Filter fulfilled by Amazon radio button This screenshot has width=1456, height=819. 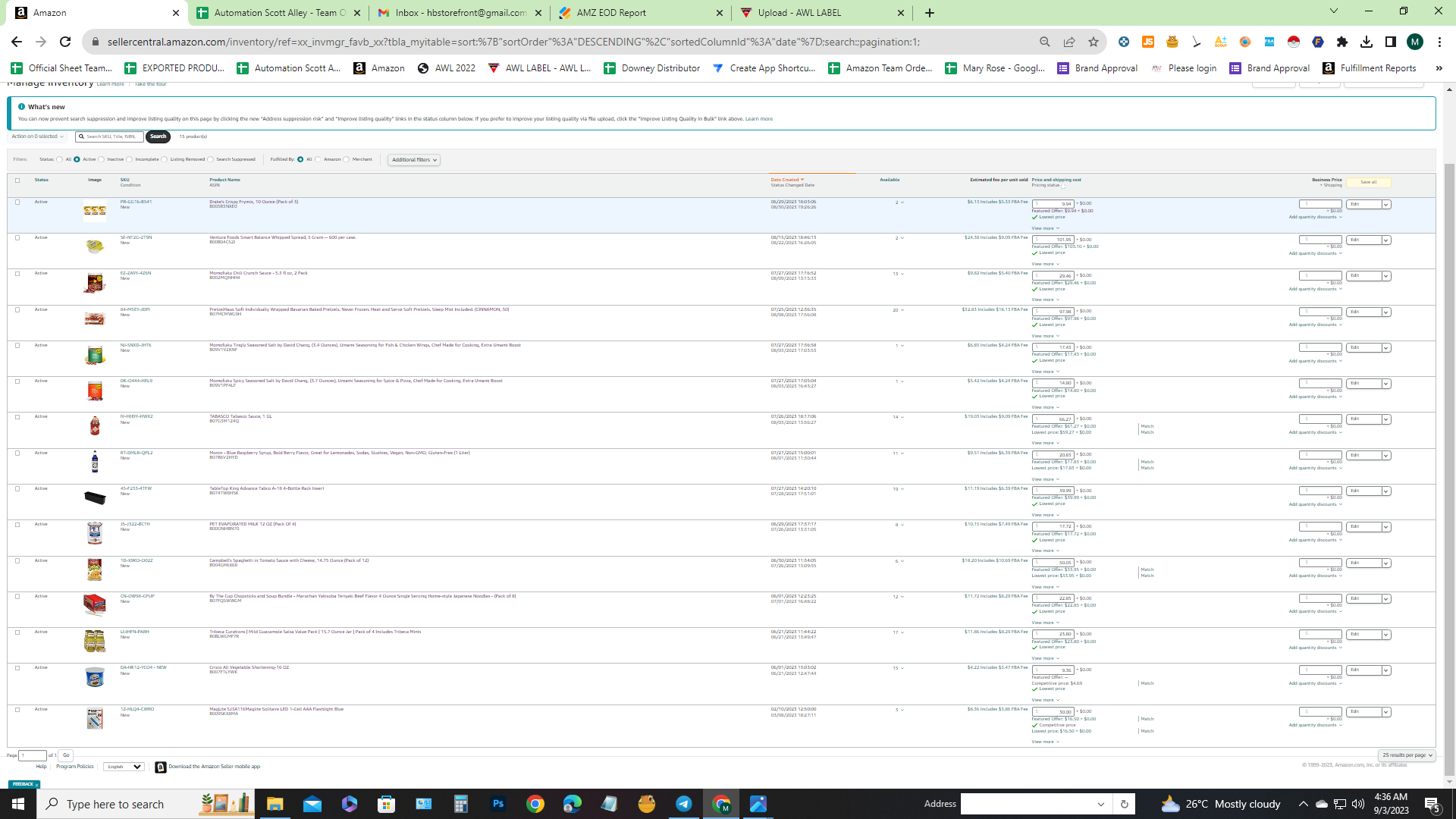(x=318, y=159)
